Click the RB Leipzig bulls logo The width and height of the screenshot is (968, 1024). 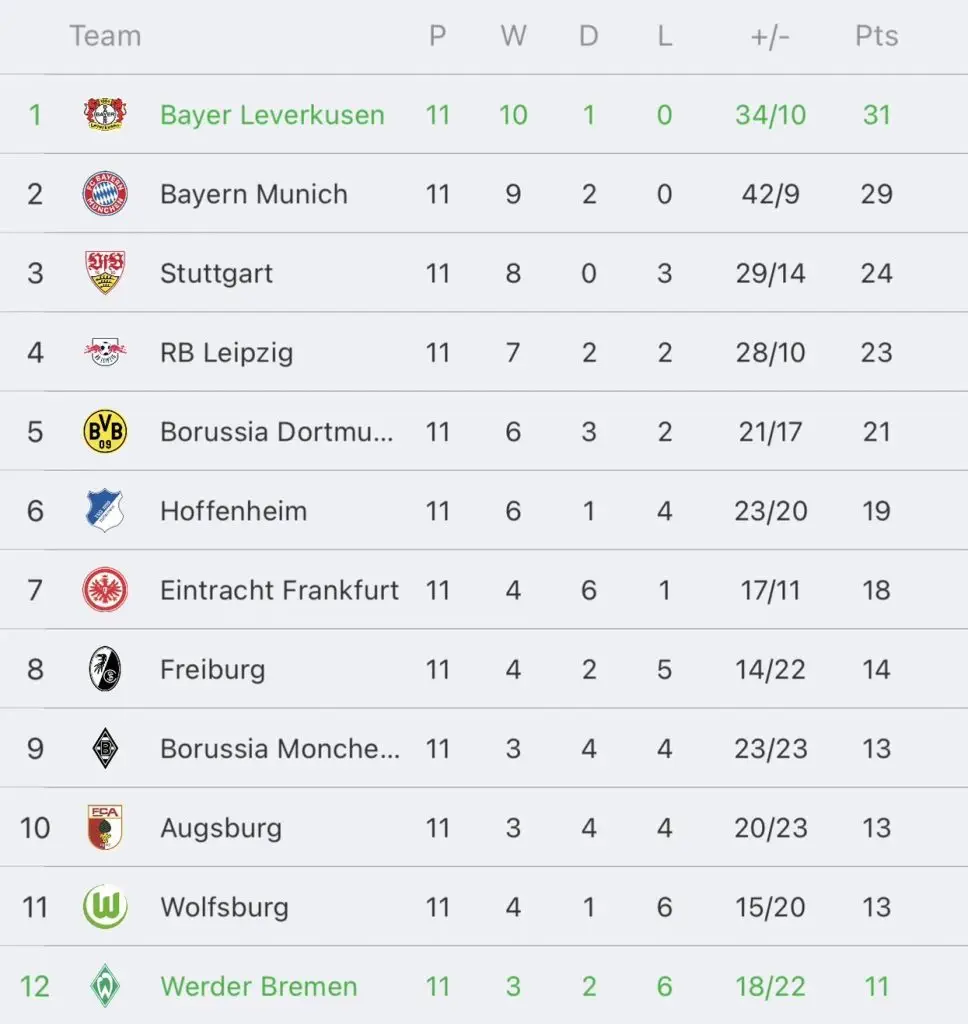[105, 352]
